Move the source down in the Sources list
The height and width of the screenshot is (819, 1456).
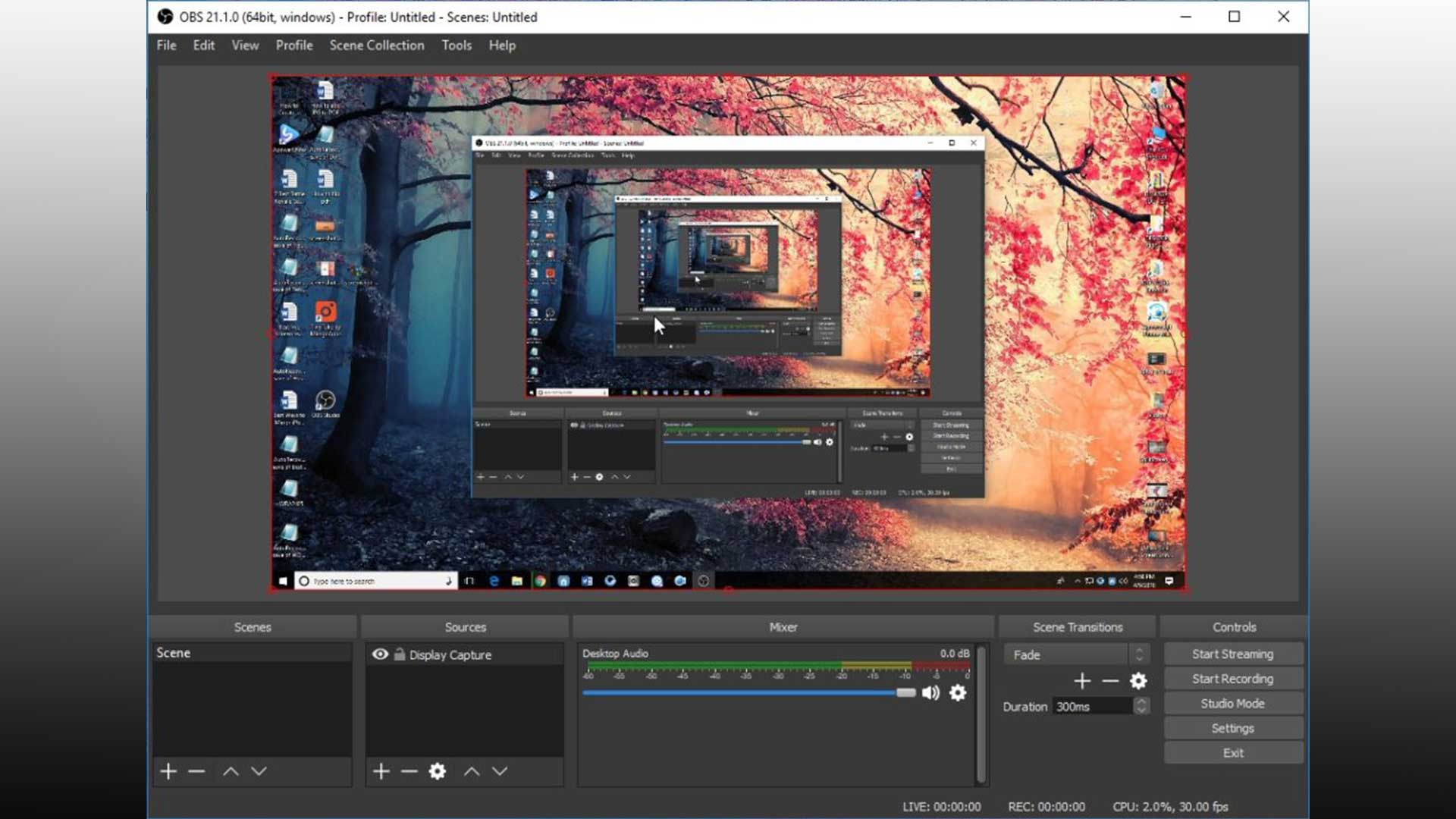pos(500,771)
